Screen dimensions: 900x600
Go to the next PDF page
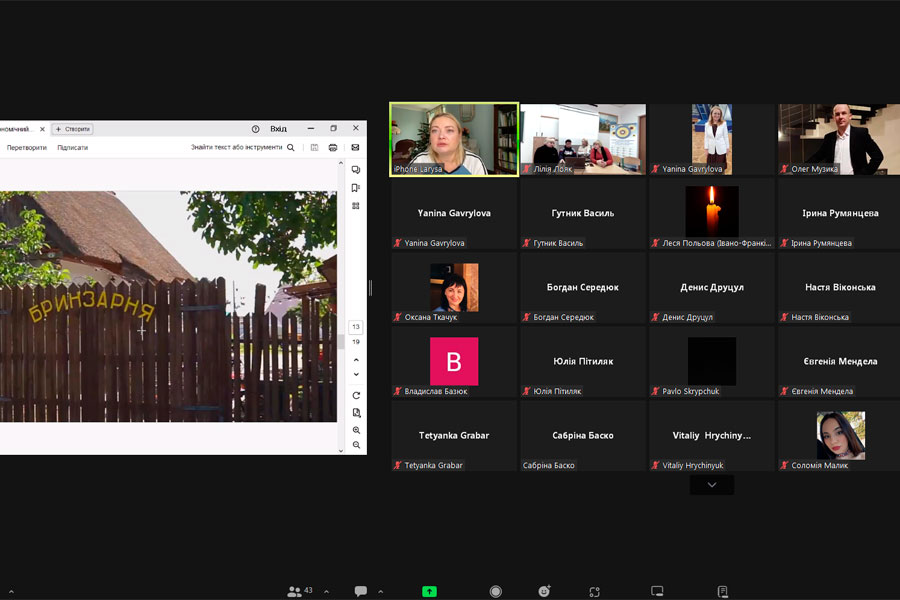[x=356, y=374]
